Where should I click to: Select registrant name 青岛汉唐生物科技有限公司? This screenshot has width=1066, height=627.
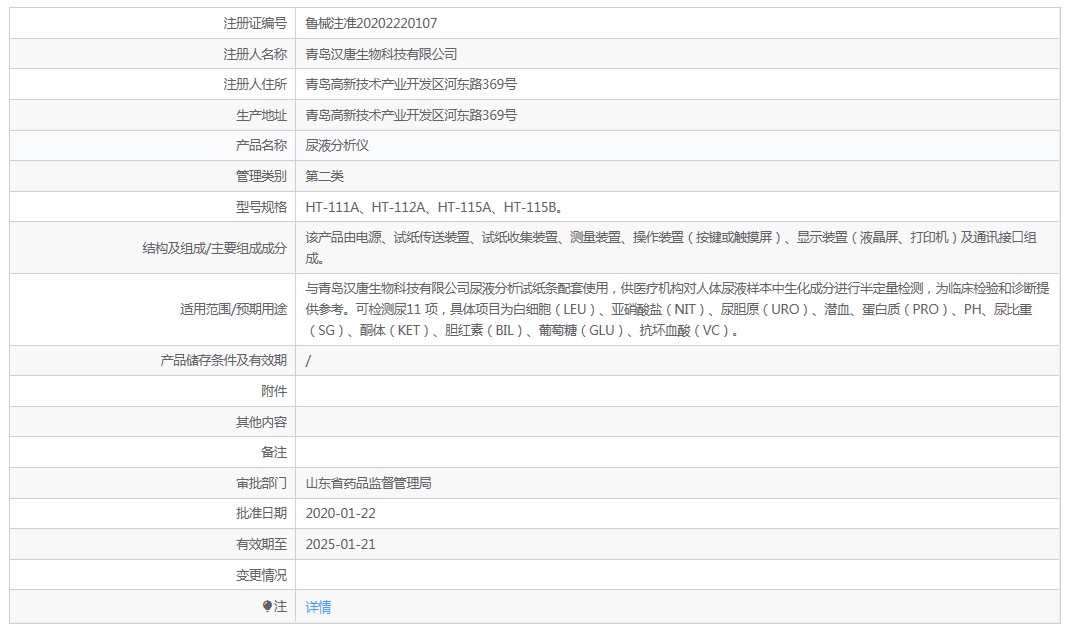(x=381, y=54)
